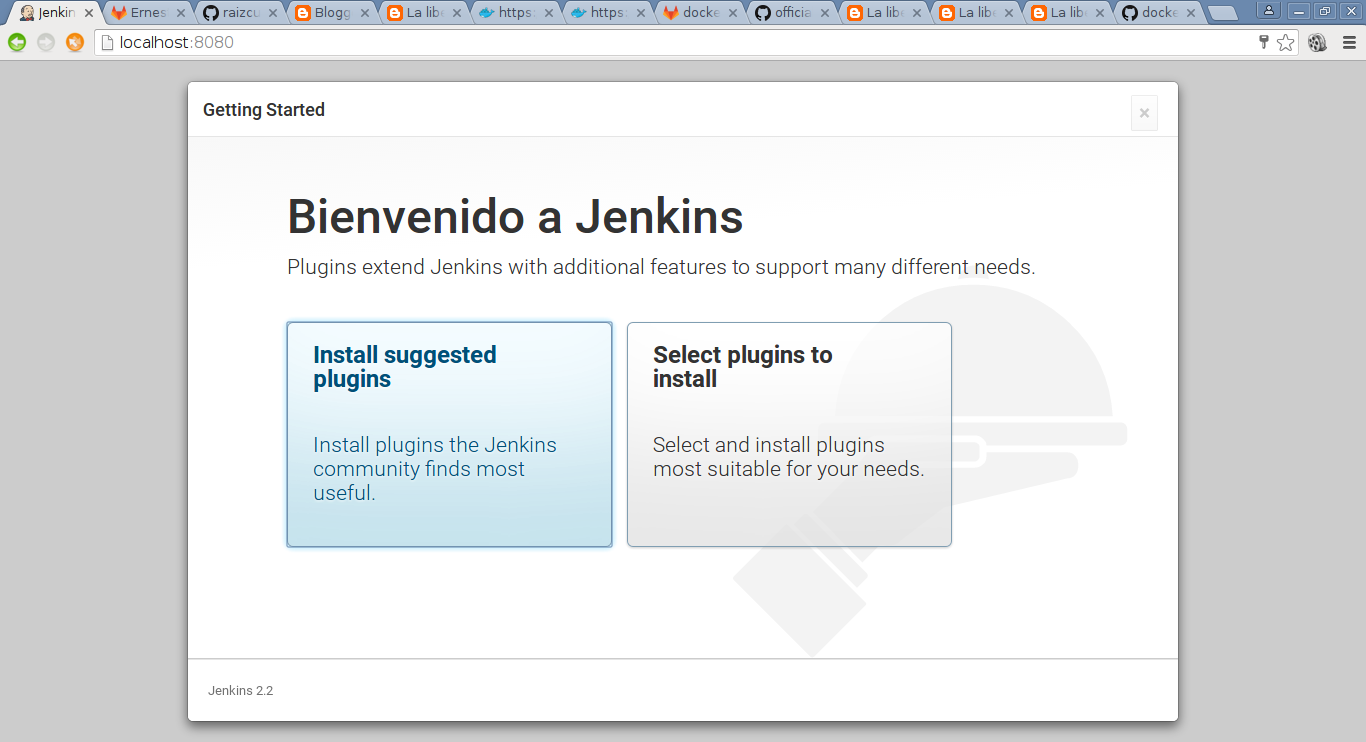Viewport: 1366px width, 742px height.
Task: Click the film reel extension icon
Action: (x=1317, y=42)
